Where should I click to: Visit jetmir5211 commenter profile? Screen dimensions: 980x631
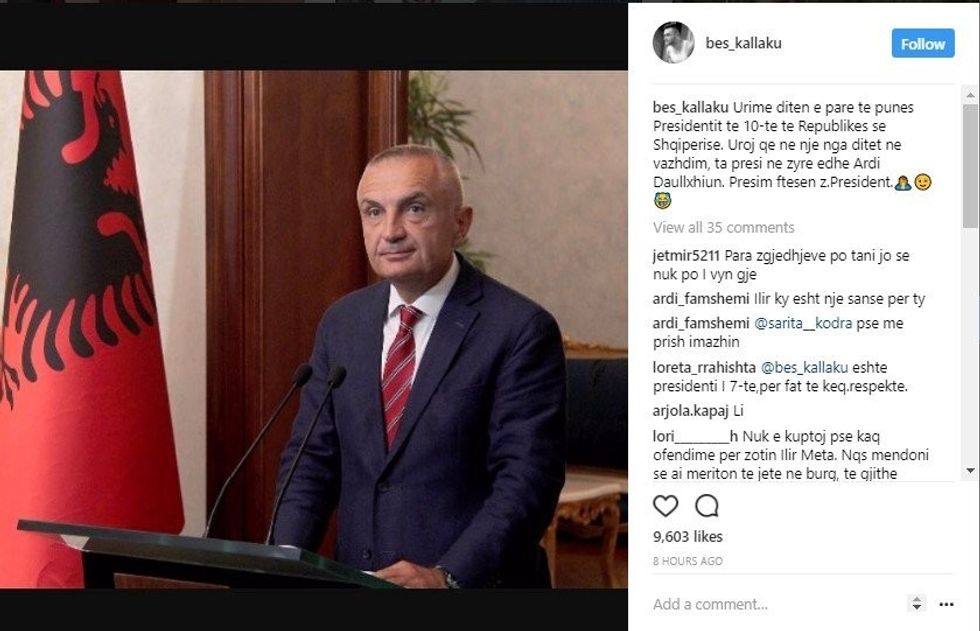686,256
